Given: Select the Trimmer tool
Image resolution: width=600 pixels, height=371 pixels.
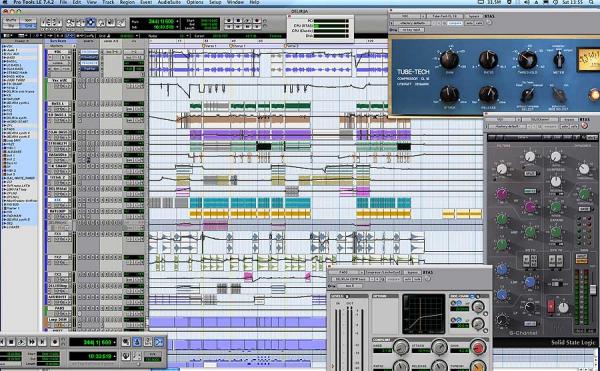Looking at the screenshot, I should (x=80, y=22).
